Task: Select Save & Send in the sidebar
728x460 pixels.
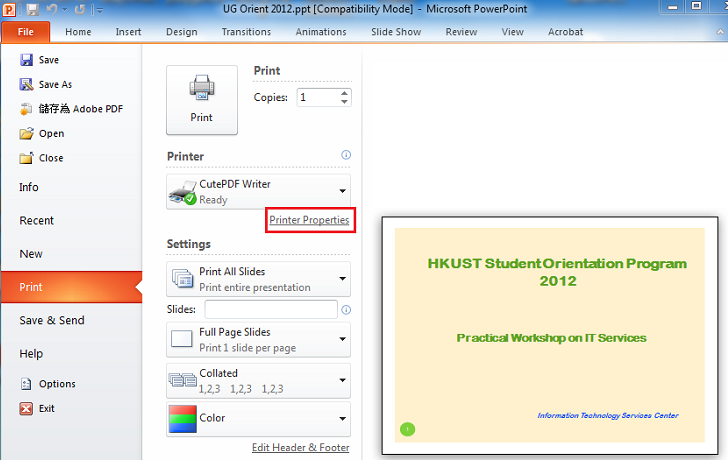Action: [x=52, y=321]
